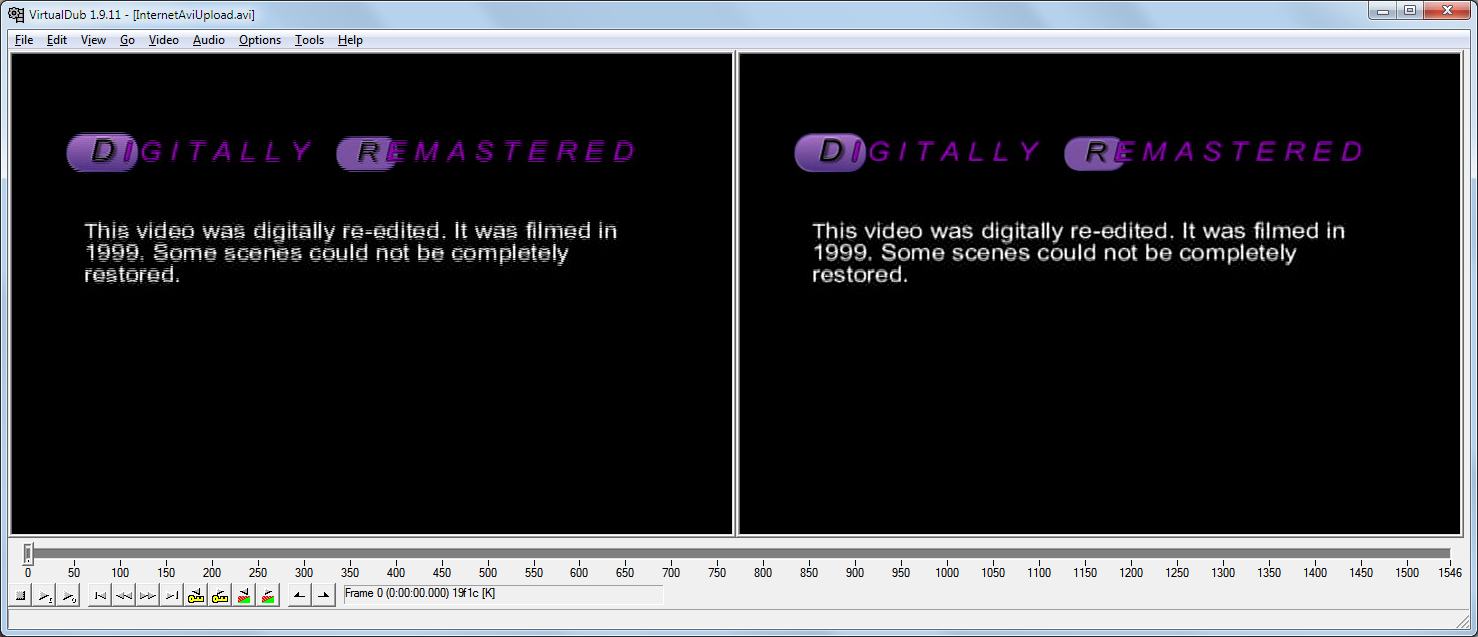This screenshot has height=637, width=1478.
Task: Jump to the end of the video
Action: point(172,595)
